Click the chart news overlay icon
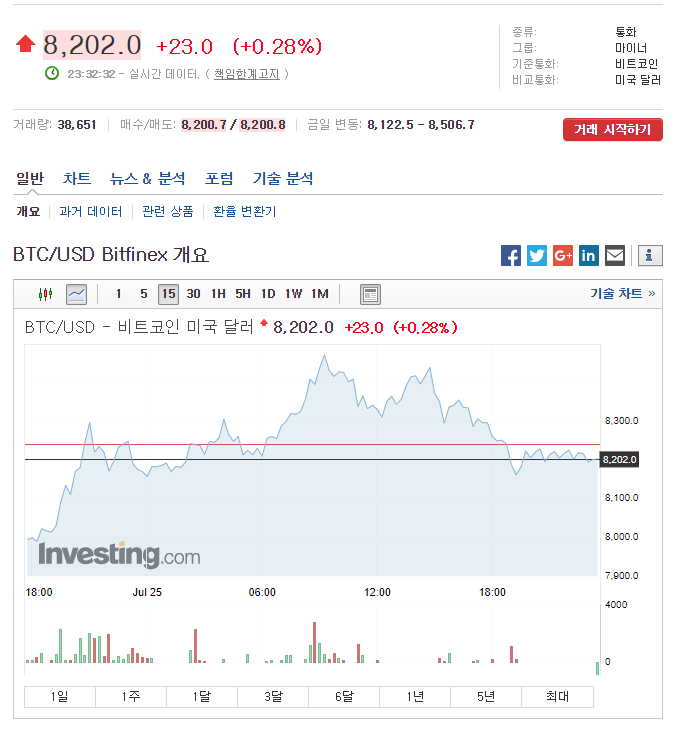 [x=370, y=294]
